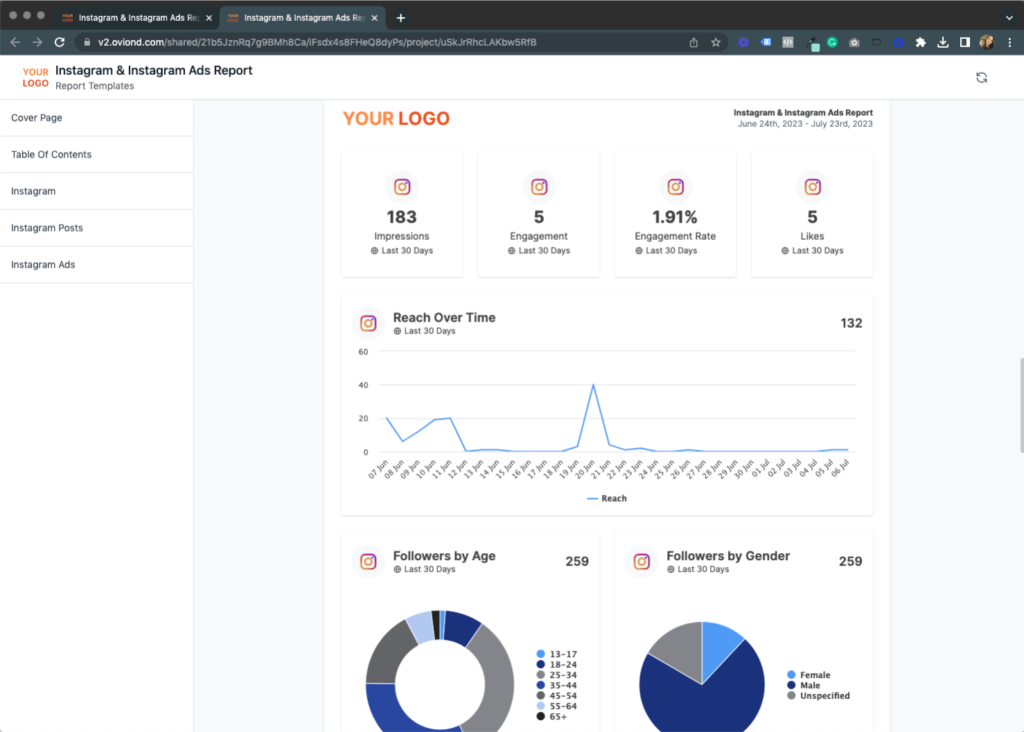Reload the page with the browser reload button
1024x732 pixels.
[x=59, y=42]
